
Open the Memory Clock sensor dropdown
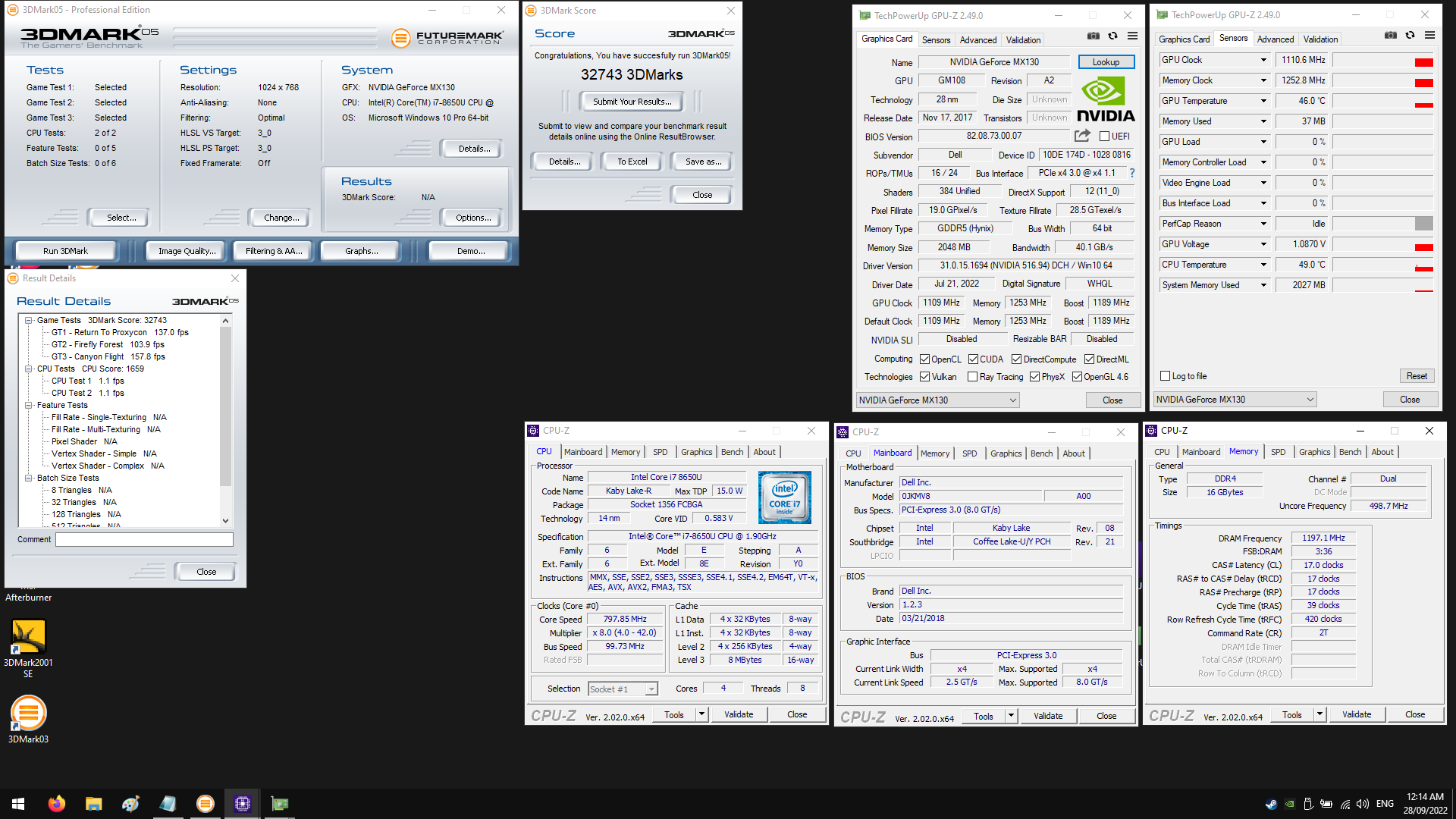[x=1263, y=80]
